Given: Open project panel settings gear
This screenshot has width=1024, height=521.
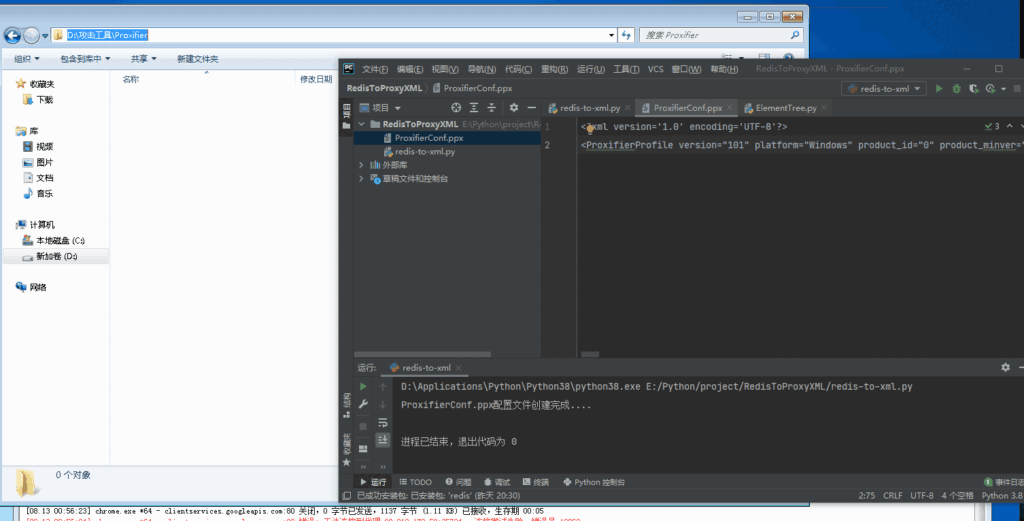Looking at the screenshot, I should pyautogui.click(x=513, y=108).
